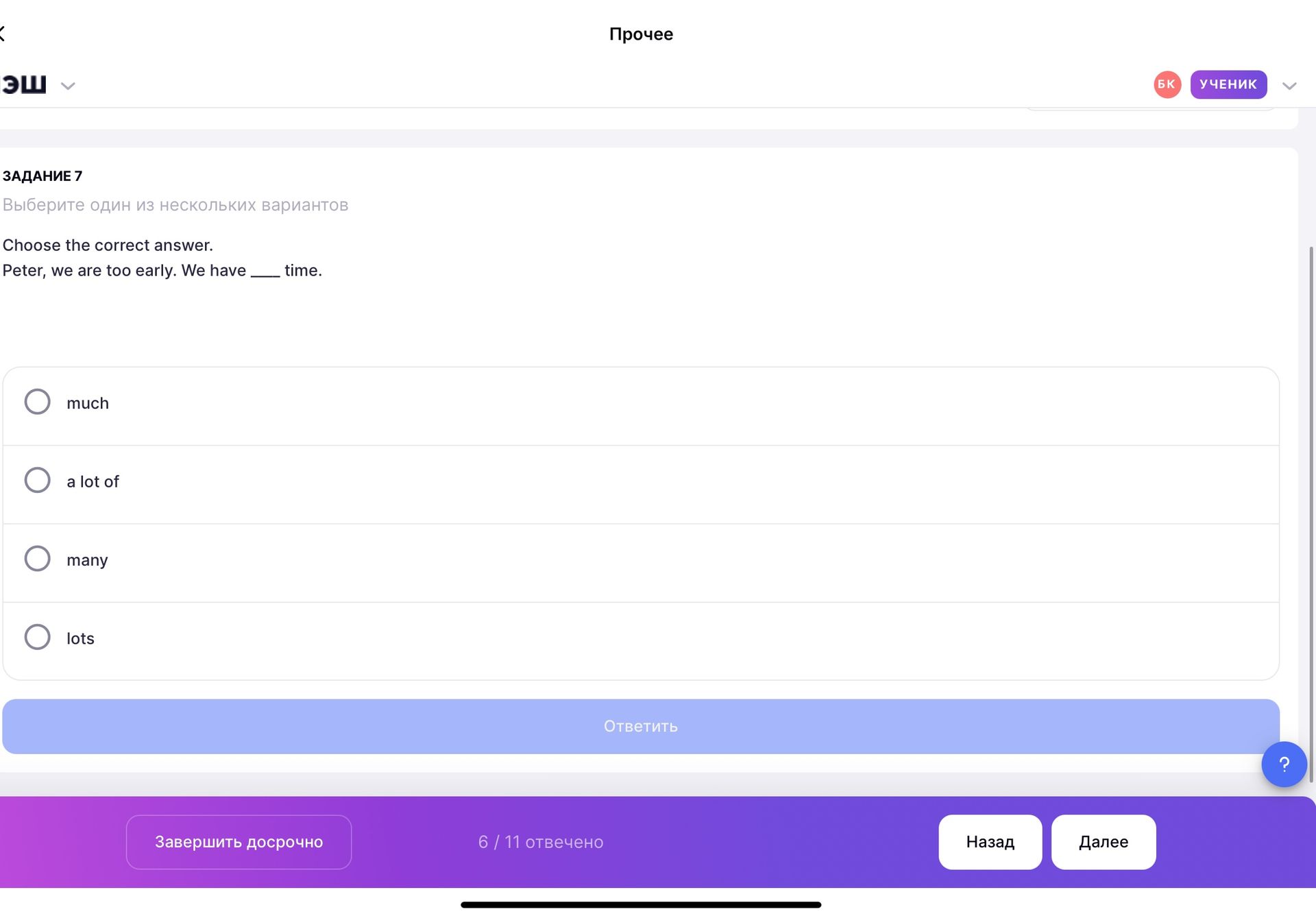Screen dimensions: 1316x916
Task: Expand the dropdown chevron next to the logo
Action: coord(67,86)
